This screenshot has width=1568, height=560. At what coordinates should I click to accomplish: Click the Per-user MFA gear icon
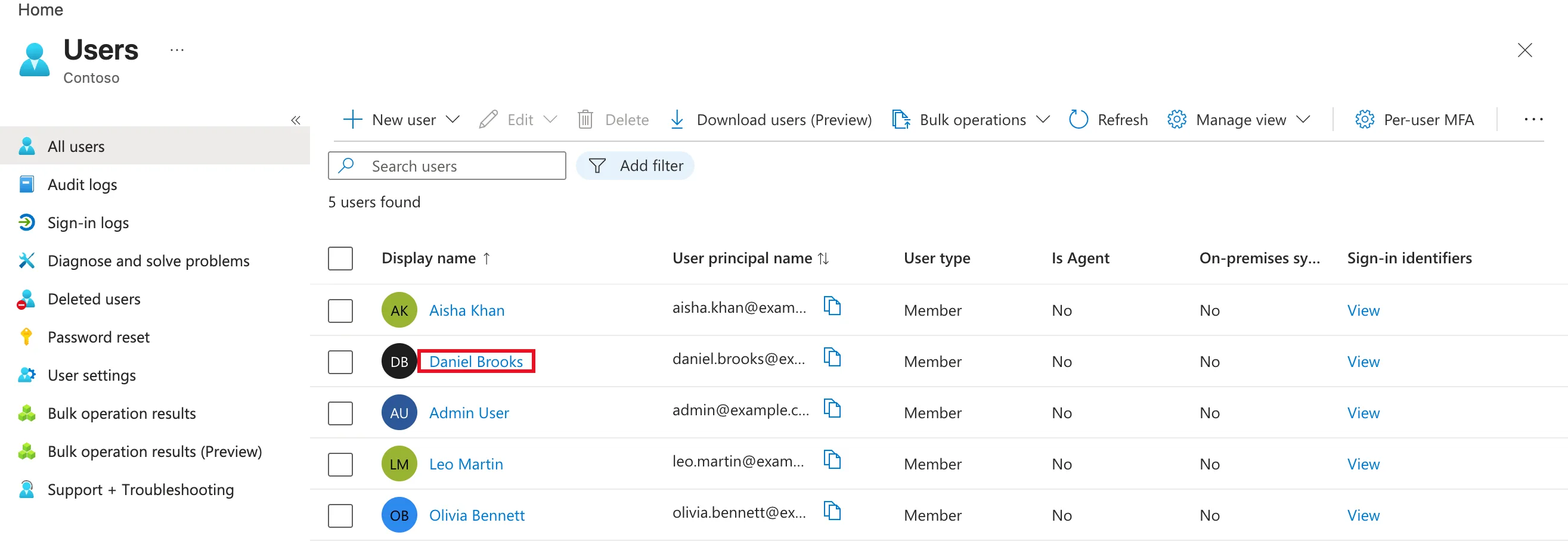1364,120
